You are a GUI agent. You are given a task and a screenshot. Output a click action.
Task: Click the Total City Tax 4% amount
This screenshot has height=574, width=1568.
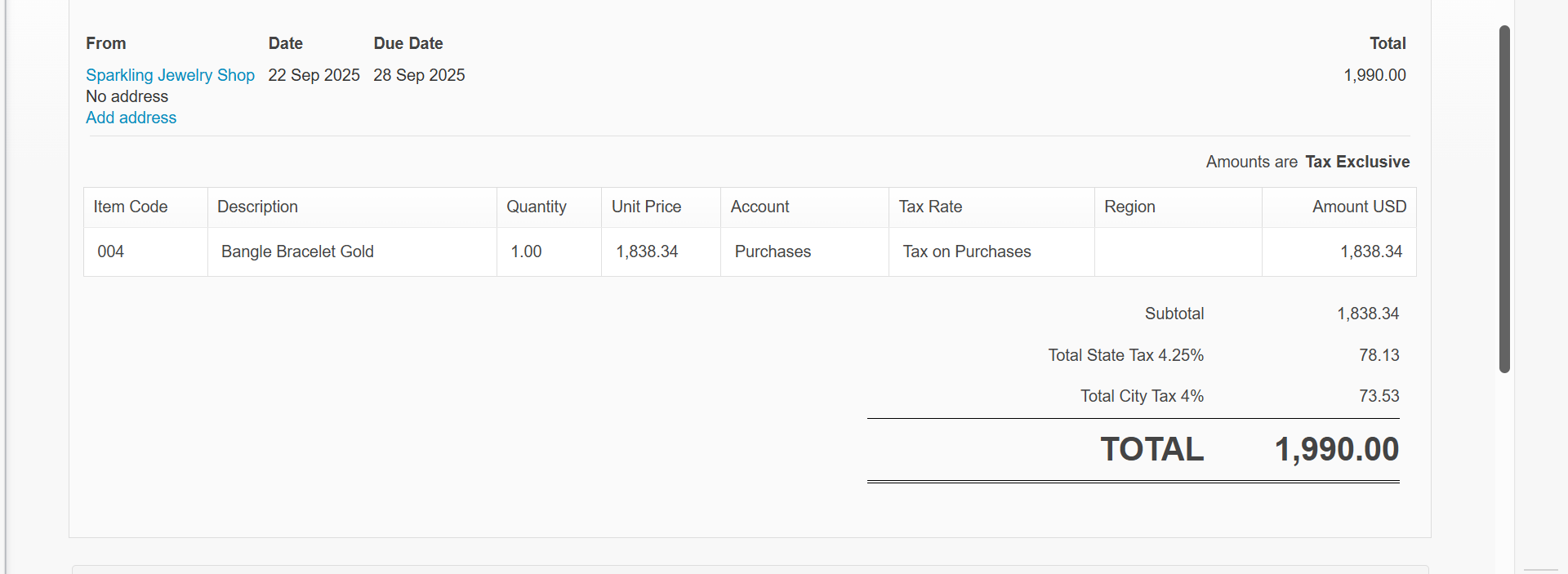click(1379, 396)
